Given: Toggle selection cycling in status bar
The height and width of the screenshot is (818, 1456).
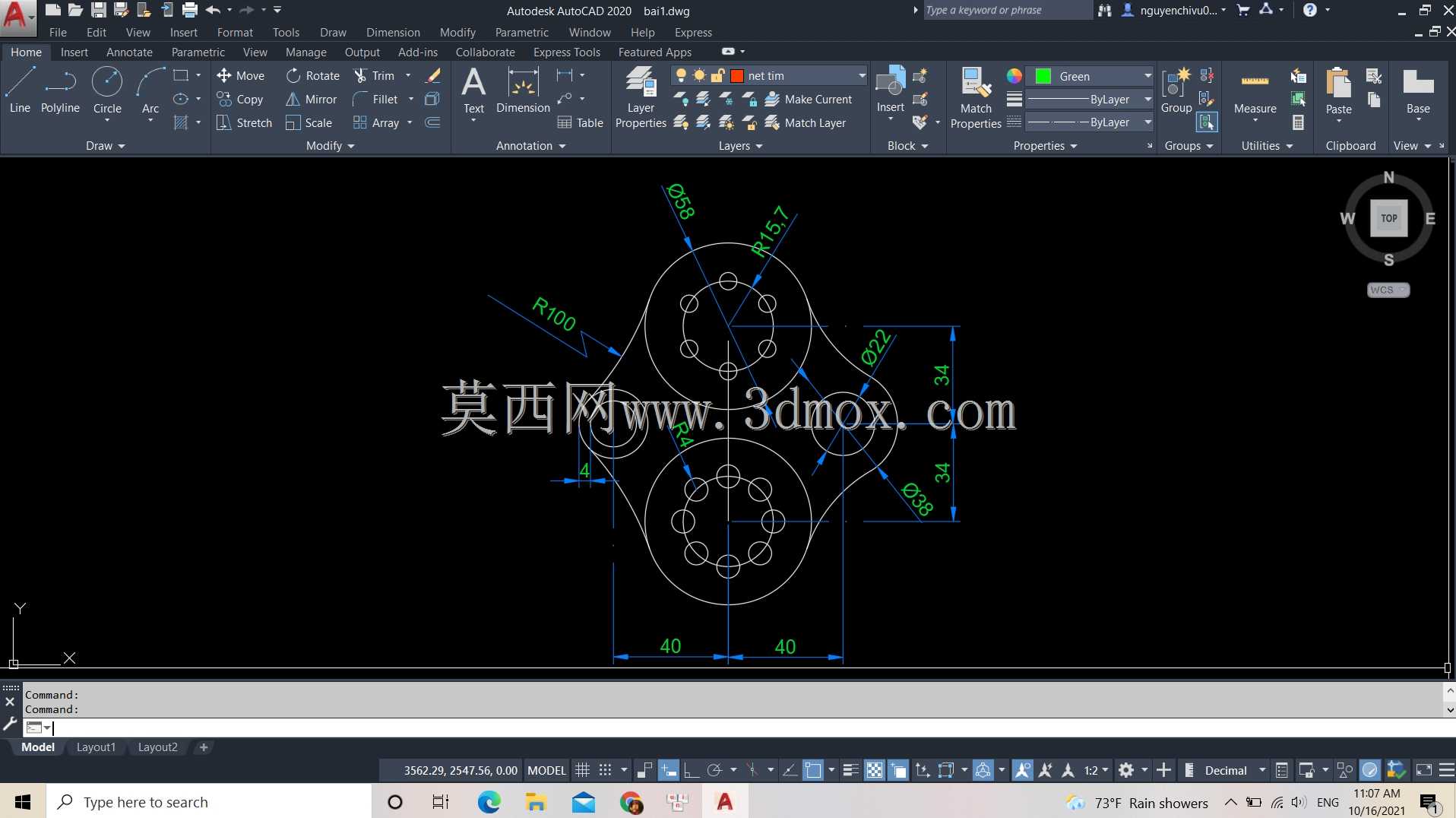Looking at the screenshot, I should click(897, 770).
